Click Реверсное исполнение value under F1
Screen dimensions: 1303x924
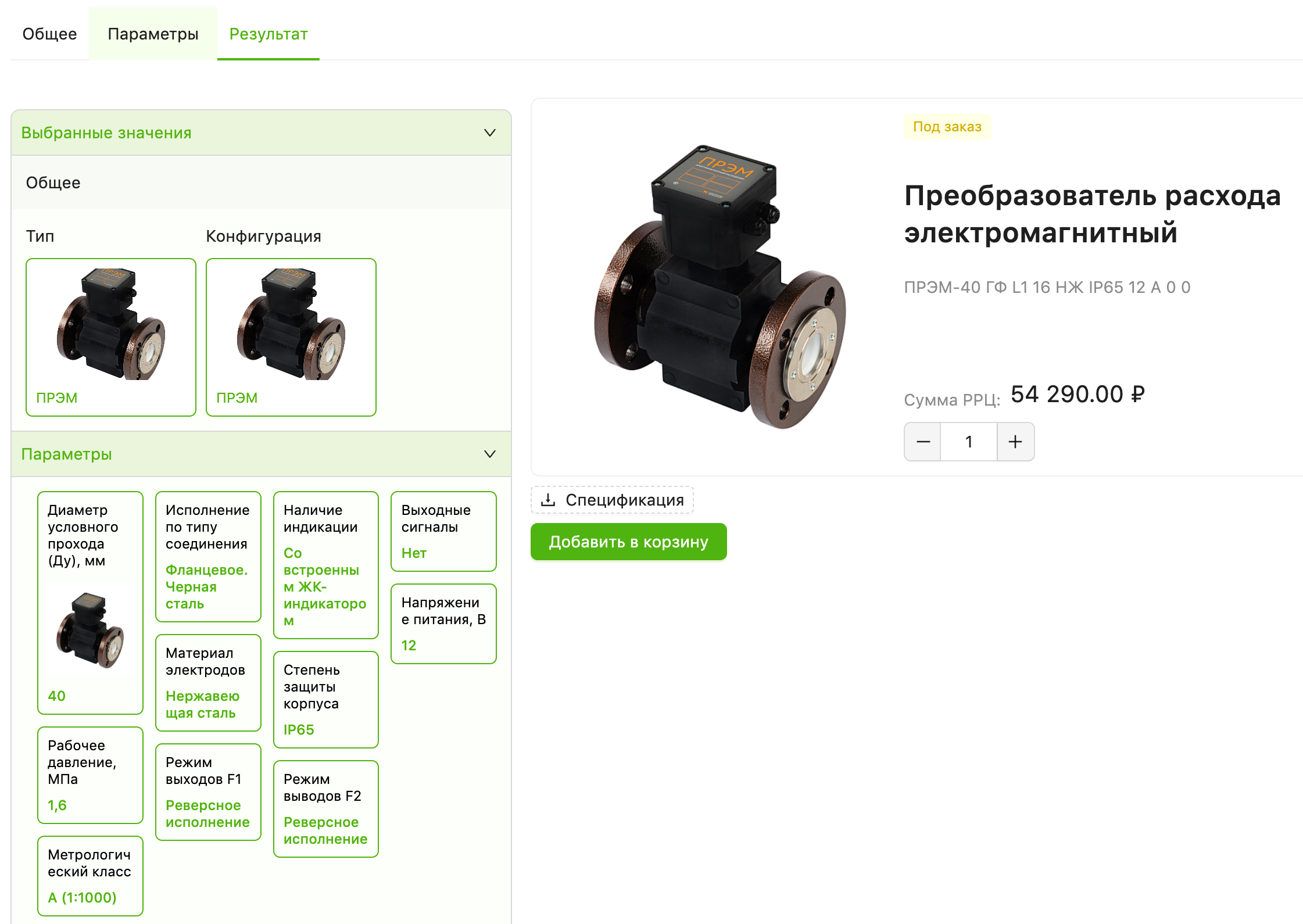tap(207, 814)
